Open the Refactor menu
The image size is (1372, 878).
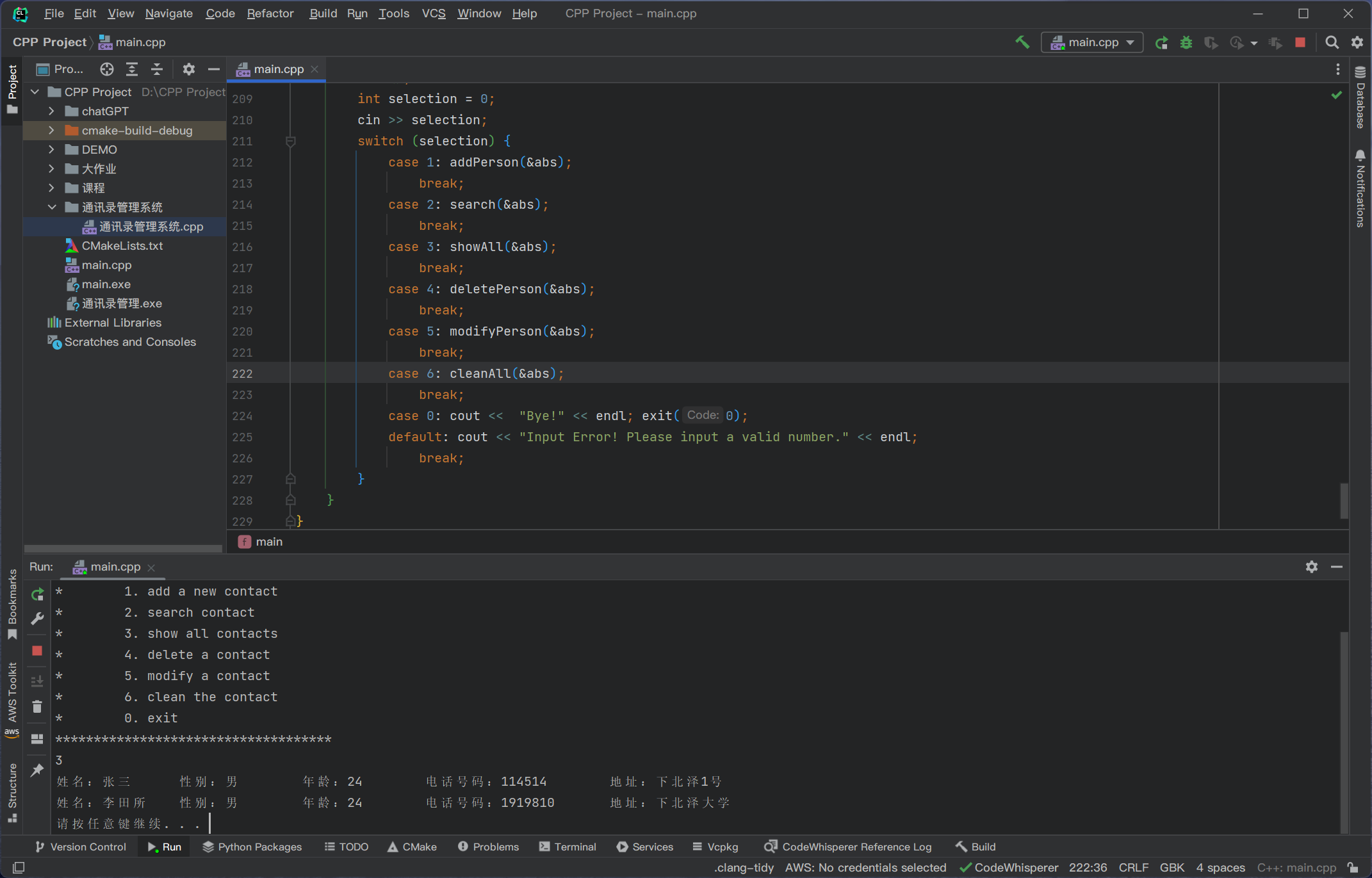coord(270,13)
